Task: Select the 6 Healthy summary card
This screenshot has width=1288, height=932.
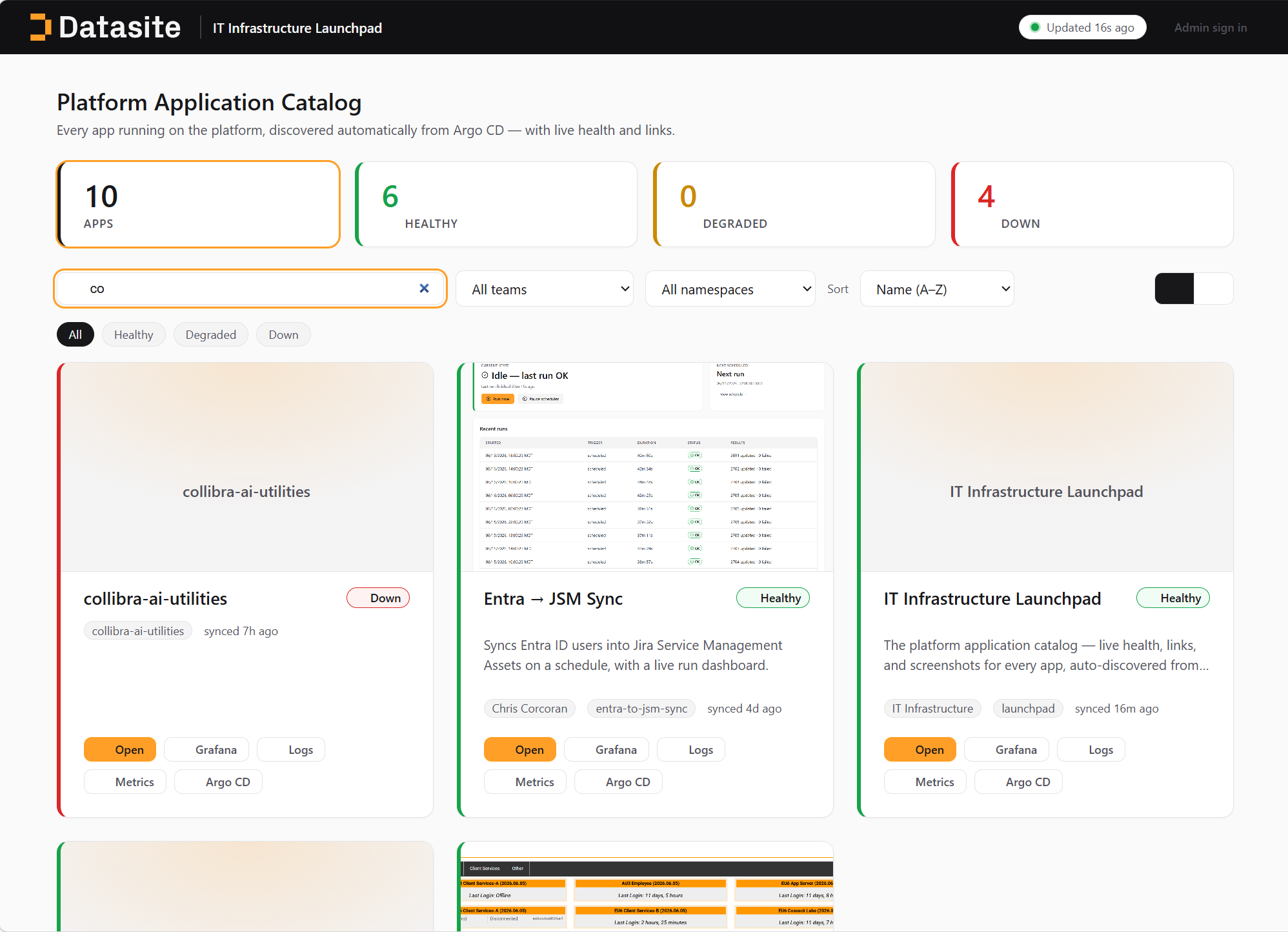Action: 496,205
